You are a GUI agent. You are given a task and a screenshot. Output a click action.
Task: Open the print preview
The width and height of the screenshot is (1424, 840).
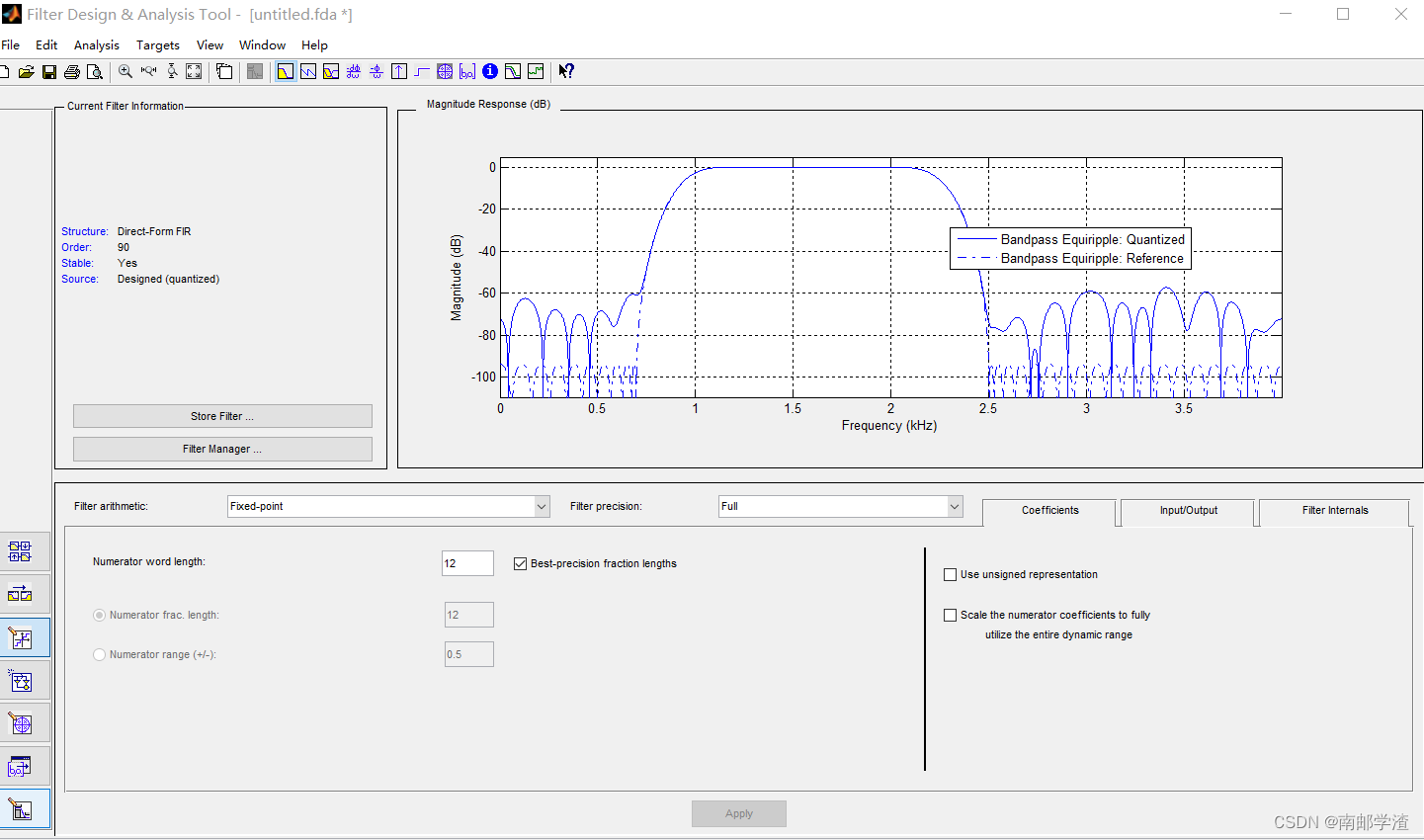95,71
